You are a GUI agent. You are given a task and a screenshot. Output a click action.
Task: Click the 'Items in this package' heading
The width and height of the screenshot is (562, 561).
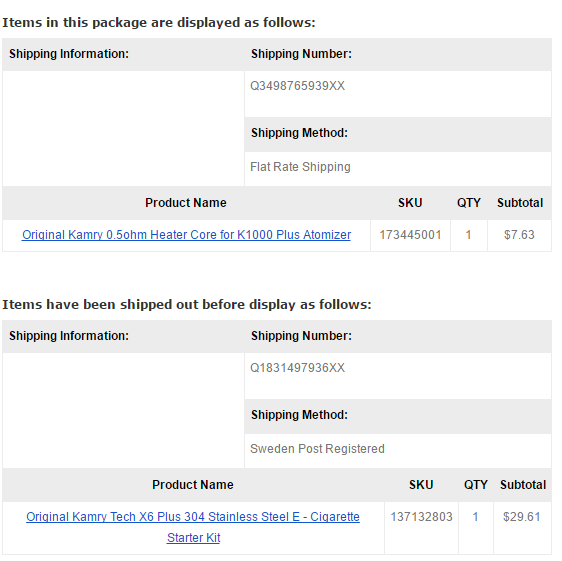[159, 23]
